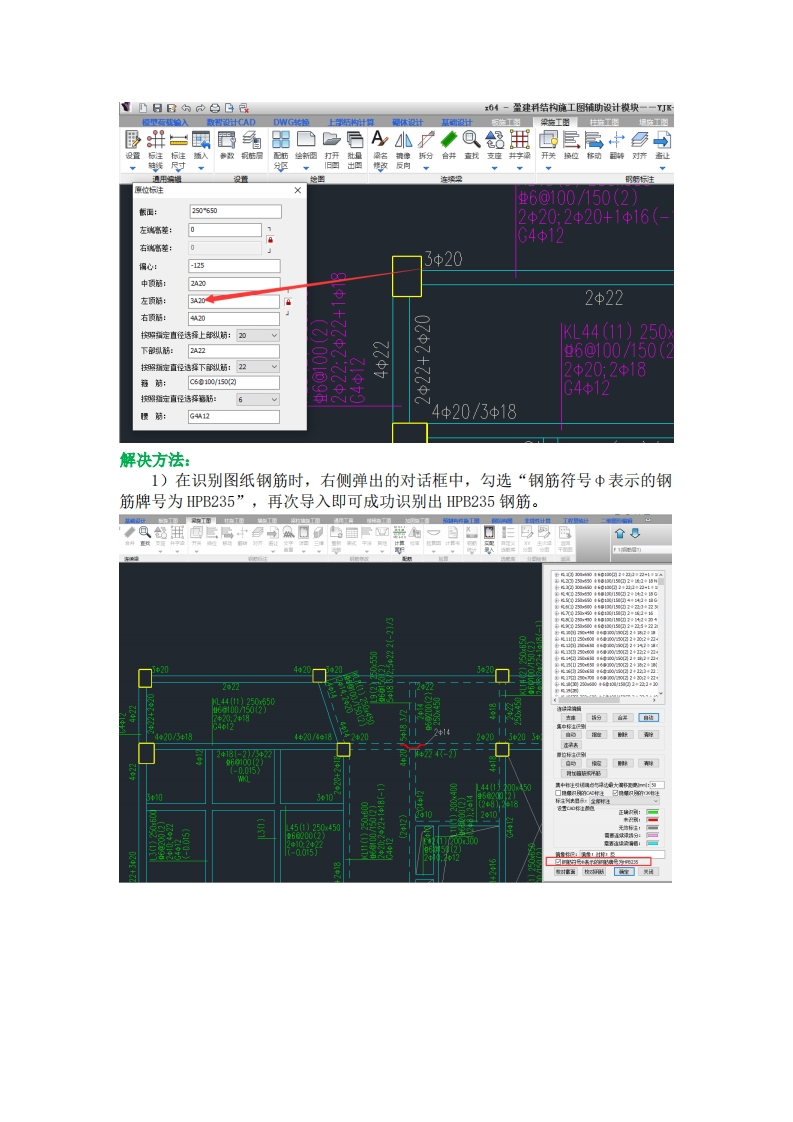Image resolution: width=793 pixels, height=1122 pixels.
Task: Click the highlighted 自动 button under 连续梁编辑
Action: (x=648, y=718)
